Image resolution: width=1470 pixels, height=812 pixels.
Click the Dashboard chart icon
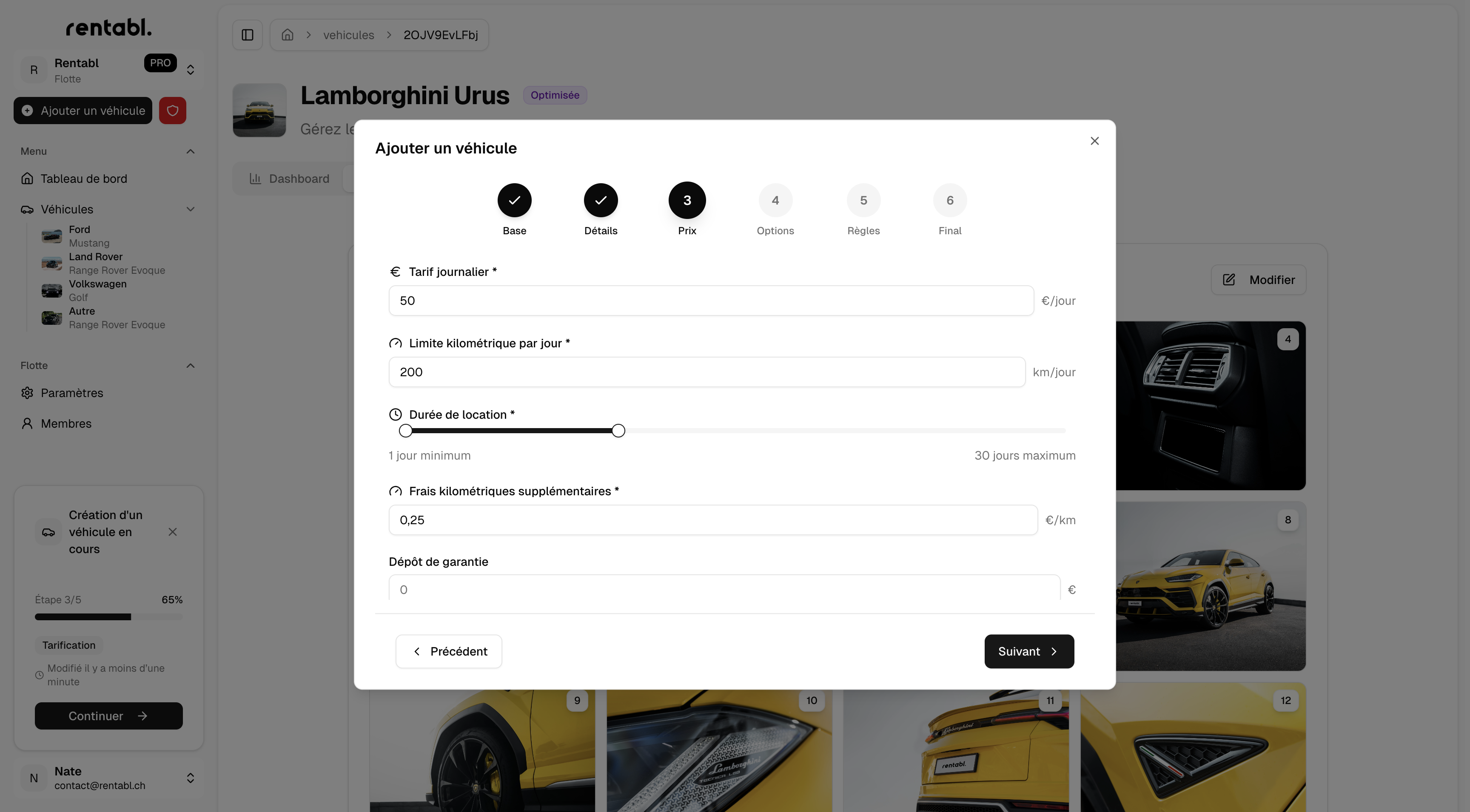tap(255, 179)
